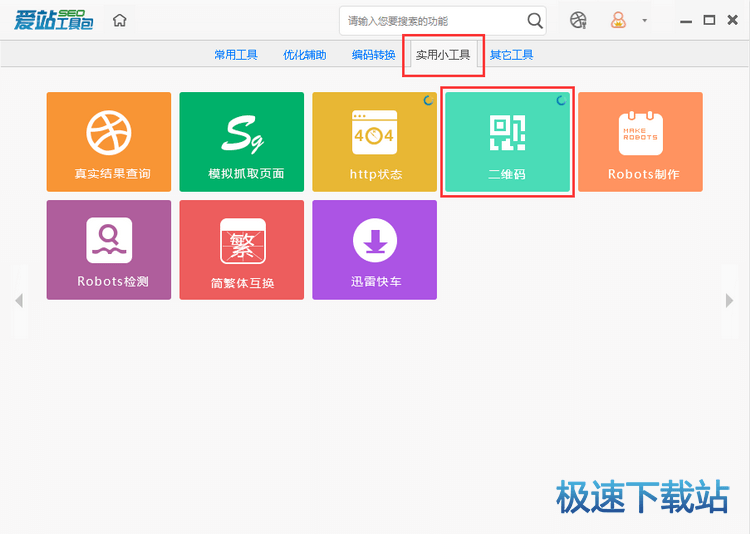Switch to the 编码转换 tab
750x534 pixels.
(374, 55)
